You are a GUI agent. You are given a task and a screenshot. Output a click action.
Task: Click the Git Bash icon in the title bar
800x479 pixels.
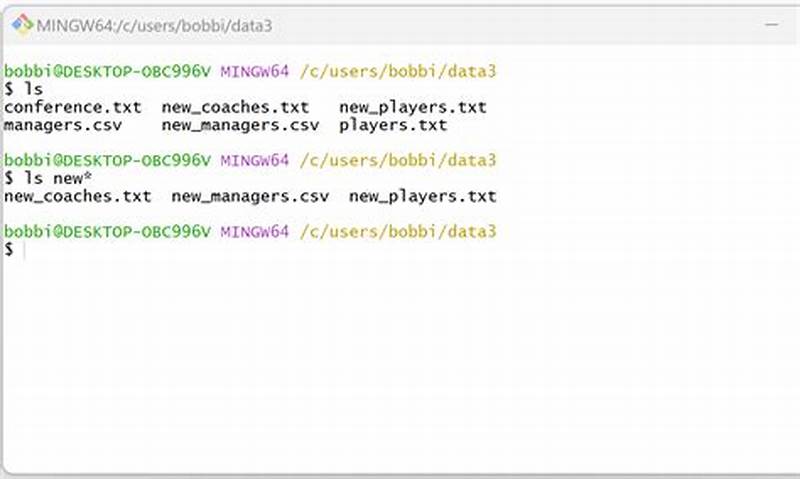22,24
